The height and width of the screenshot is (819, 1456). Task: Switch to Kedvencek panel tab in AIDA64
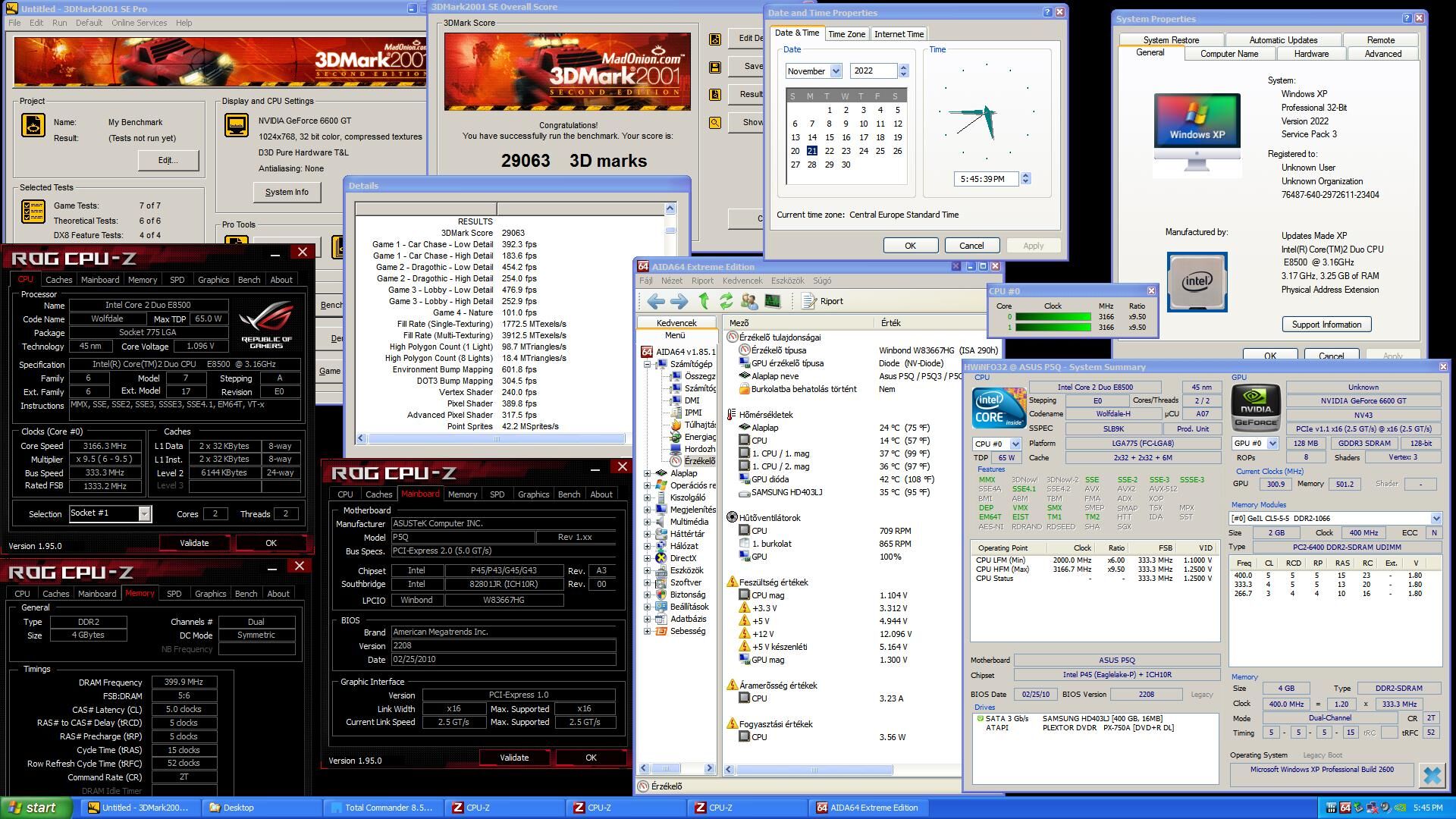676,323
